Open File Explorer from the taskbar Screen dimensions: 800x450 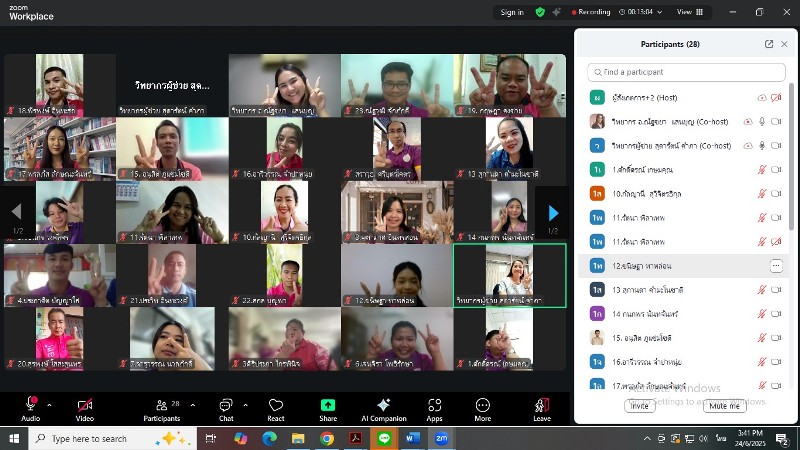point(298,438)
